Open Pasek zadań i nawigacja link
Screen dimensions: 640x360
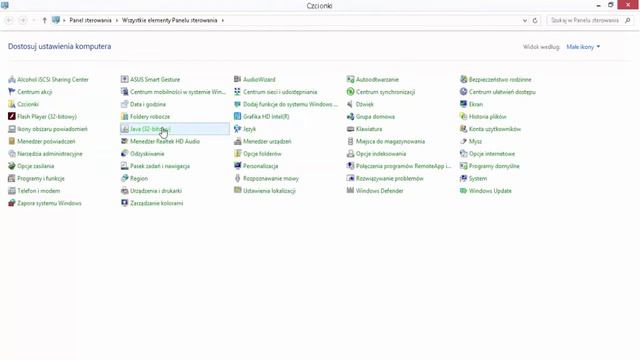[x=160, y=166]
